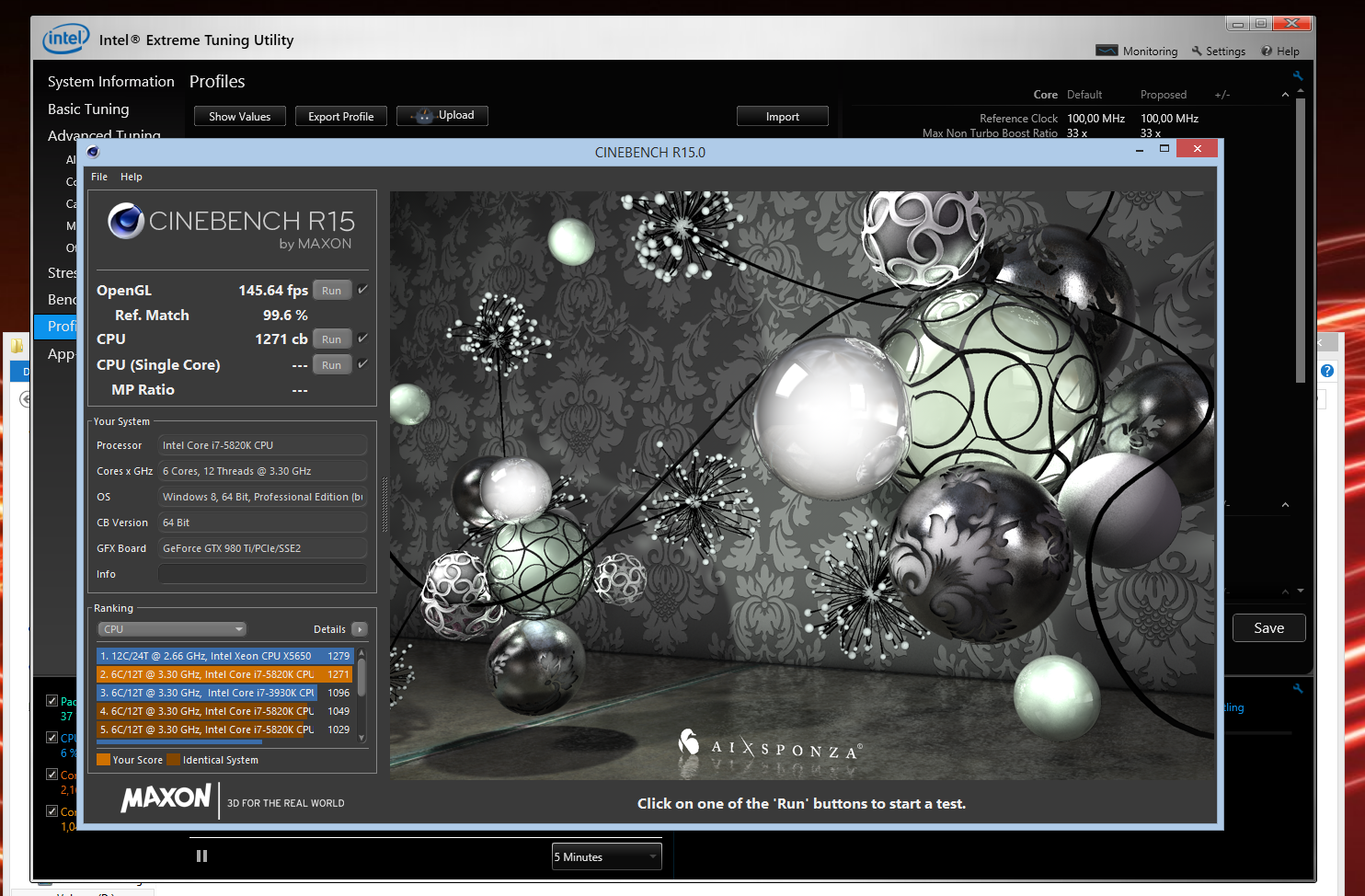1365x896 pixels.
Task: Click the brown Identical System color swatch
Action: pyautogui.click(x=174, y=760)
